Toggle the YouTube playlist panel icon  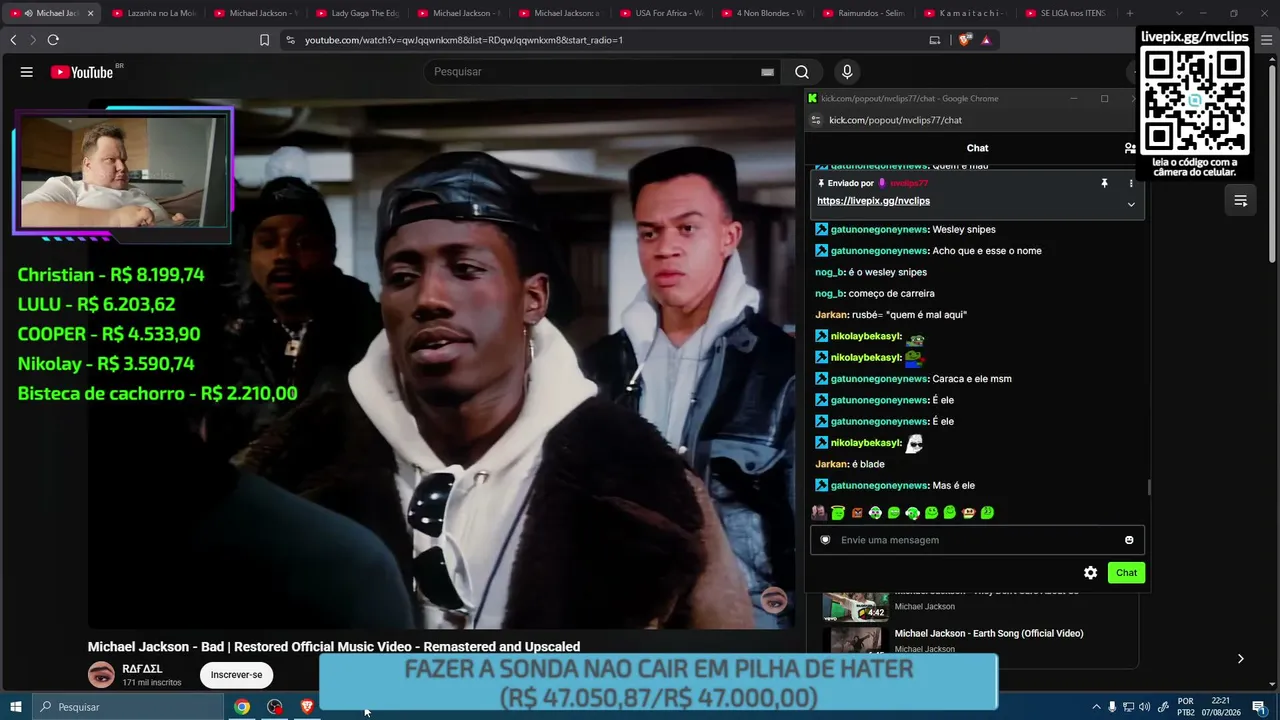coord(1240,201)
